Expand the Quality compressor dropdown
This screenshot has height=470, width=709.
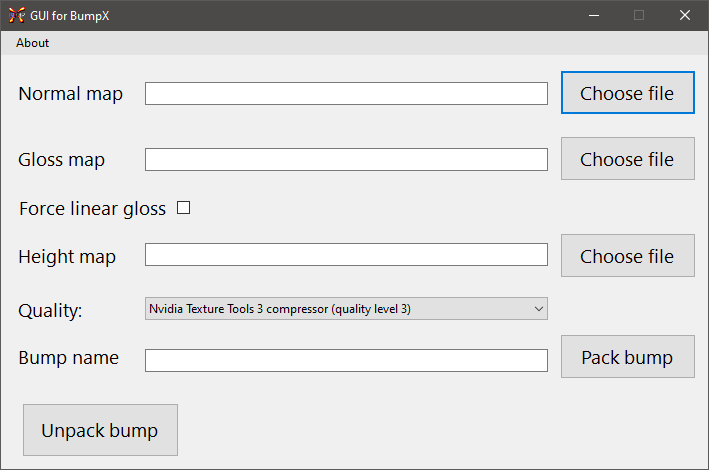[x=346, y=309]
